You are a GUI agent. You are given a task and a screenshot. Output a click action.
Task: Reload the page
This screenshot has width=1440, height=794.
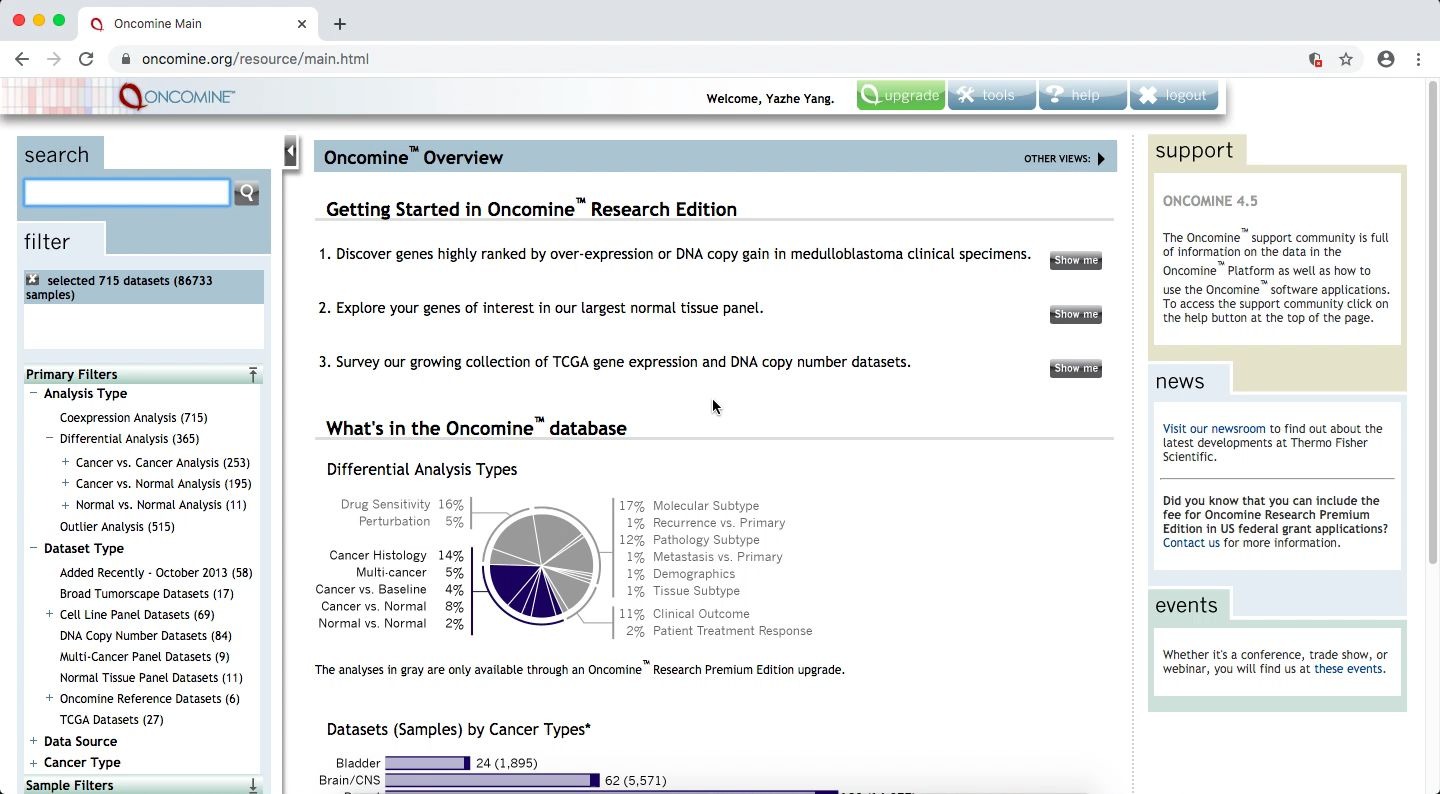point(86,59)
